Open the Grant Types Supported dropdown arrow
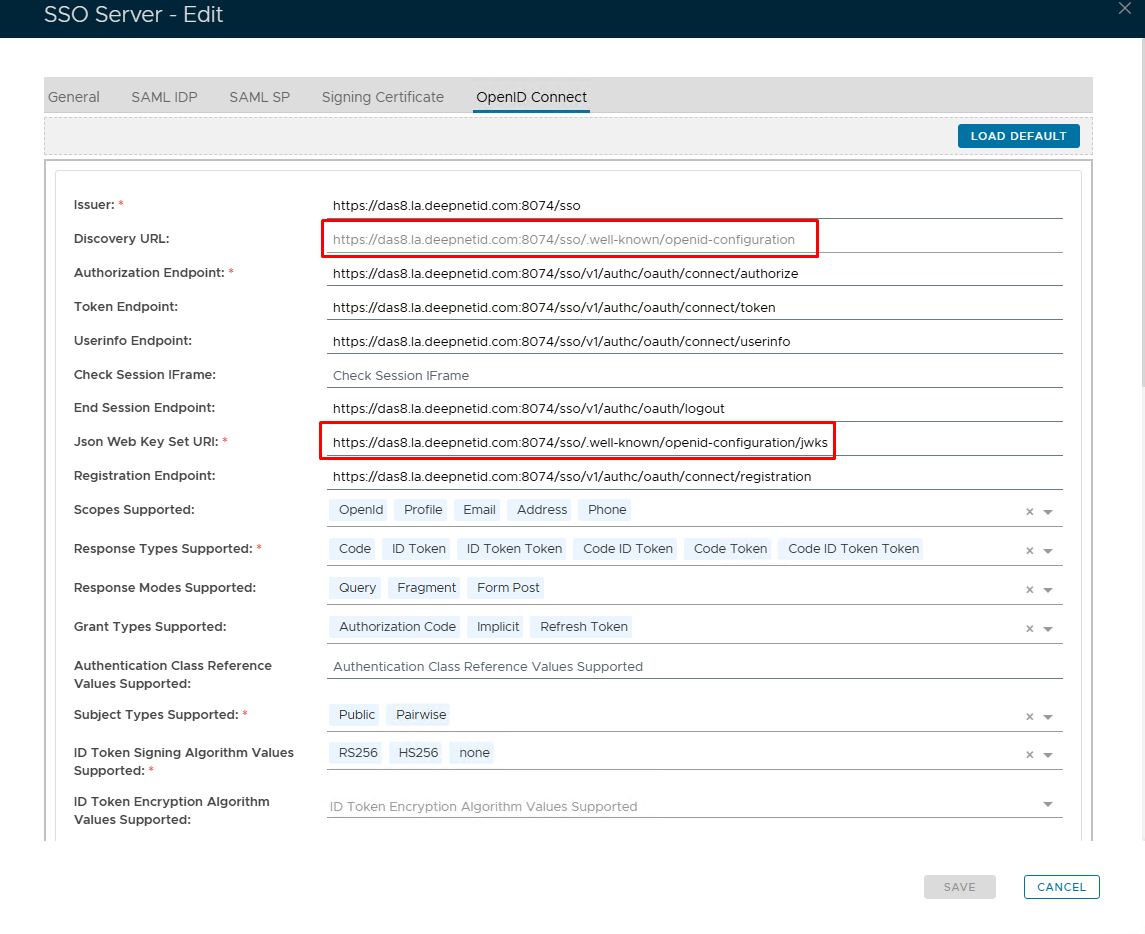Image resolution: width=1145 pixels, height=934 pixels. tap(1048, 629)
